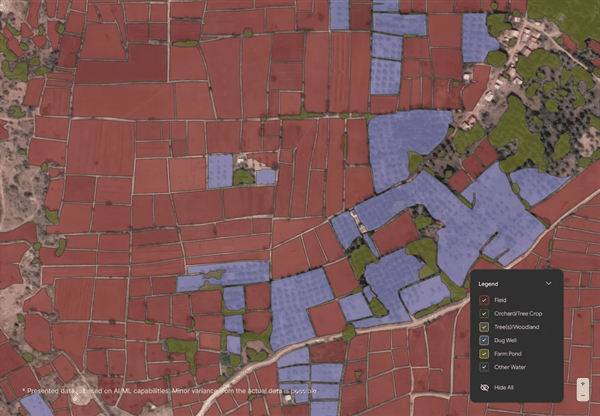
Task: Zoom in using the plus button
Action: point(583,382)
